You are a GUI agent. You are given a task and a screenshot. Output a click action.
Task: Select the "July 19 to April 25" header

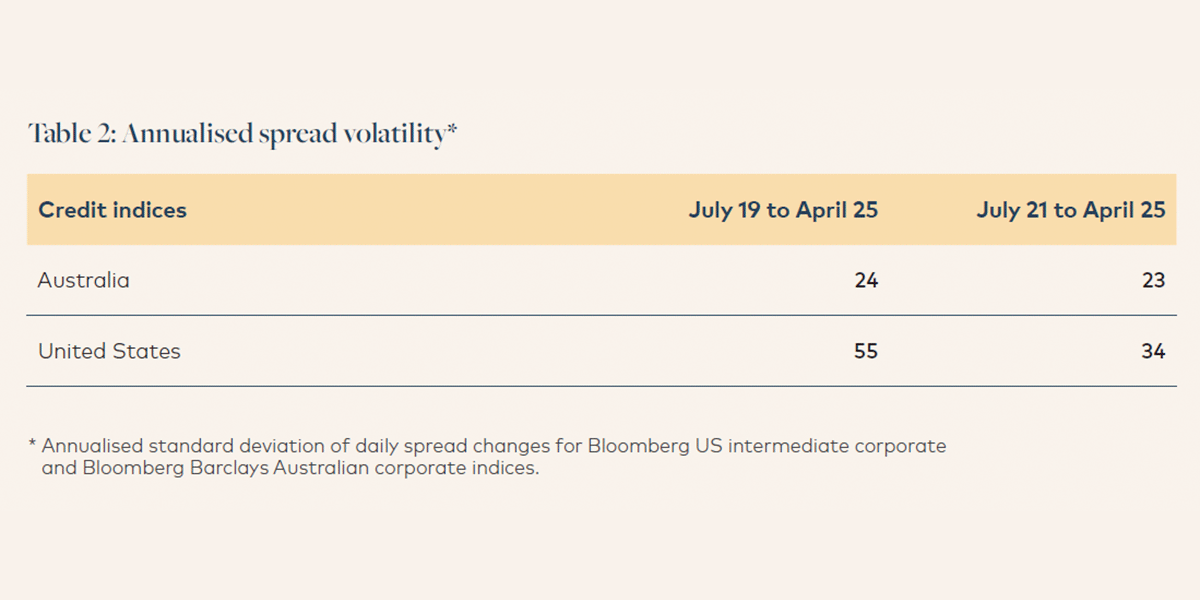[783, 210]
